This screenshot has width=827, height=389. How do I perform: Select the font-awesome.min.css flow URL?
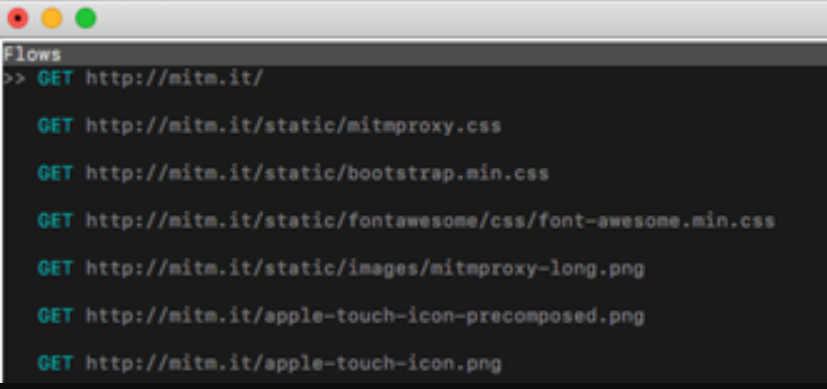pyautogui.click(x=430, y=221)
